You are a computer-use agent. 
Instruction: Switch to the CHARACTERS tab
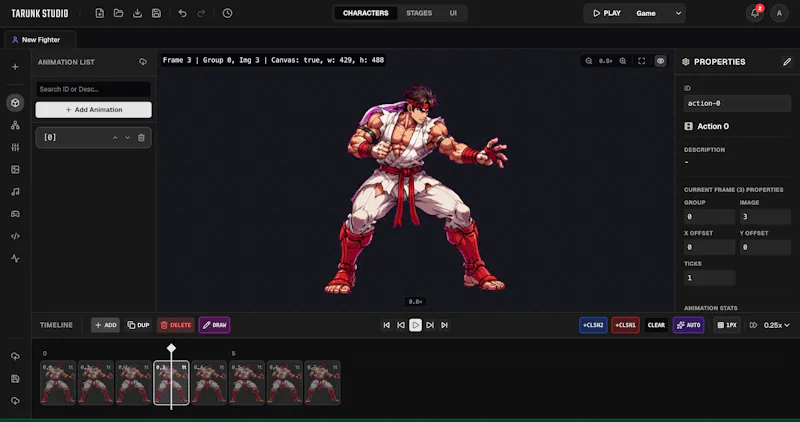pos(365,13)
